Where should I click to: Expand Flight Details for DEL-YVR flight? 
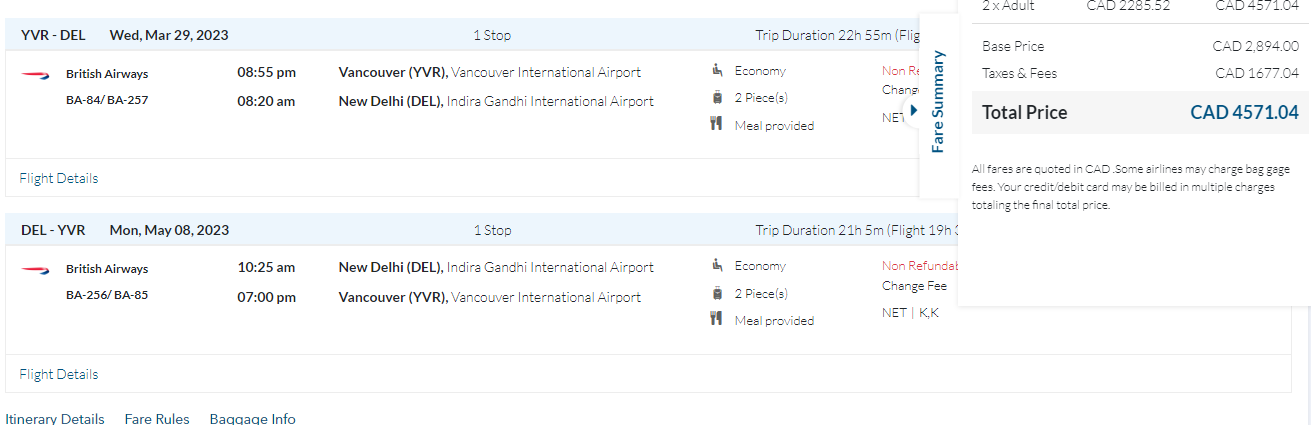(x=59, y=374)
